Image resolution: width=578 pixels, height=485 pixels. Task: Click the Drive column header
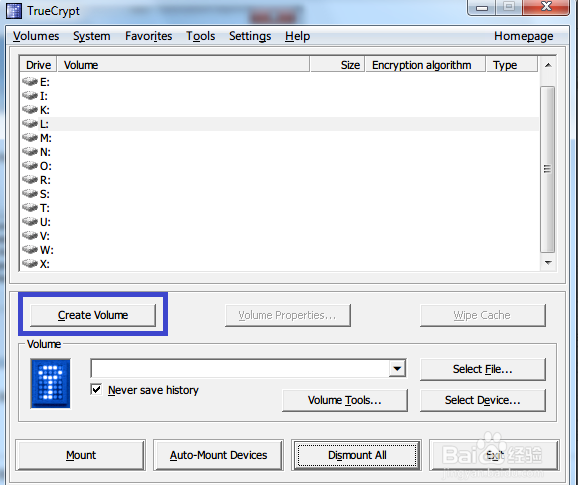pos(38,65)
